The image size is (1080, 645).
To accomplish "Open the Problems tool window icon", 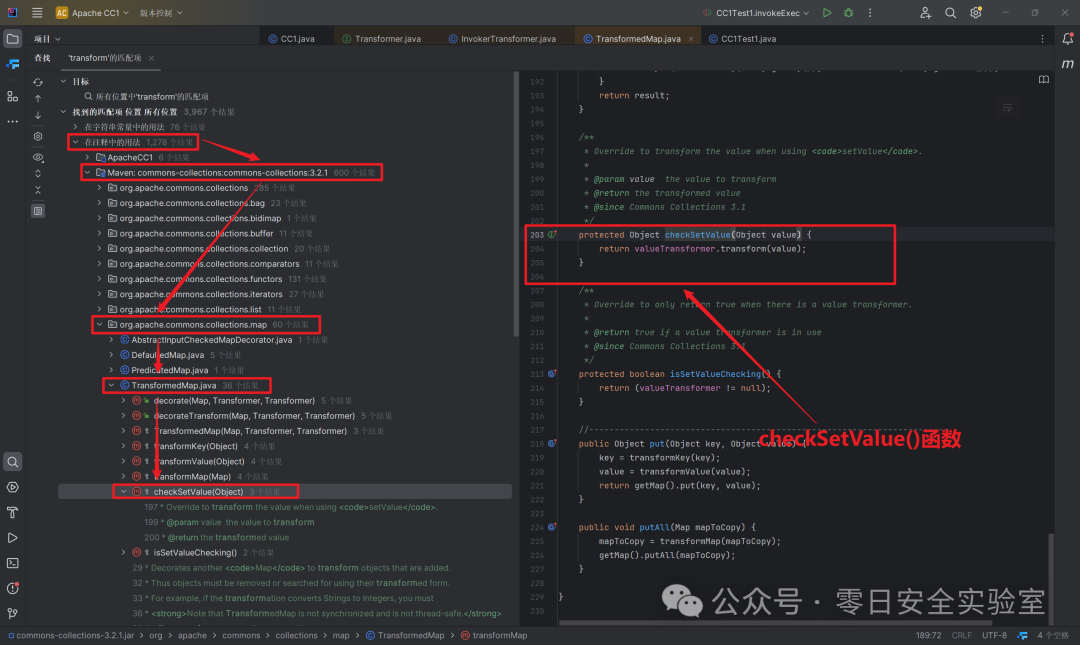I will click(x=12, y=588).
